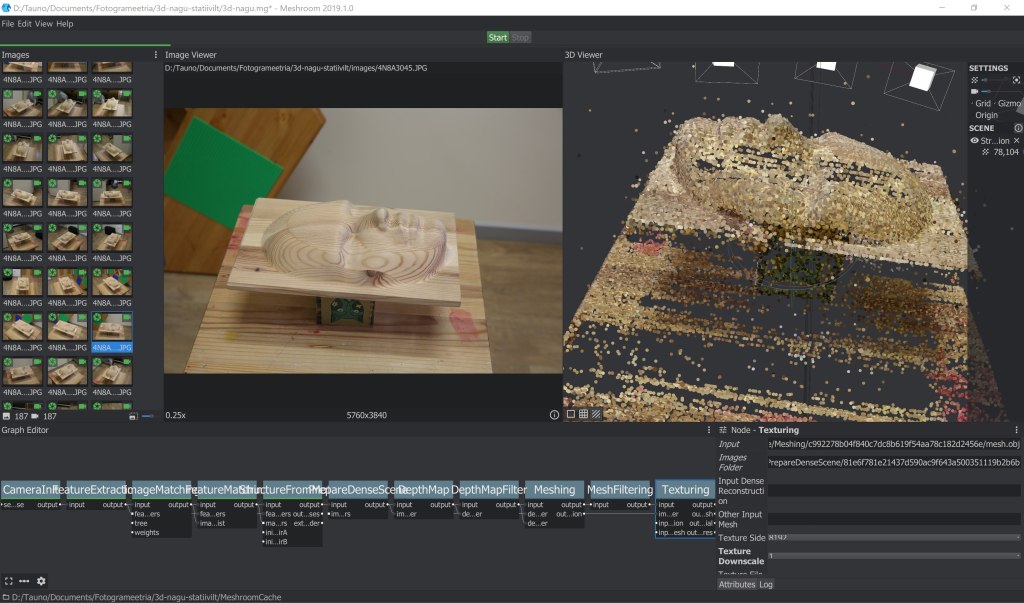Click the image metadata info icon

click(554, 414)
